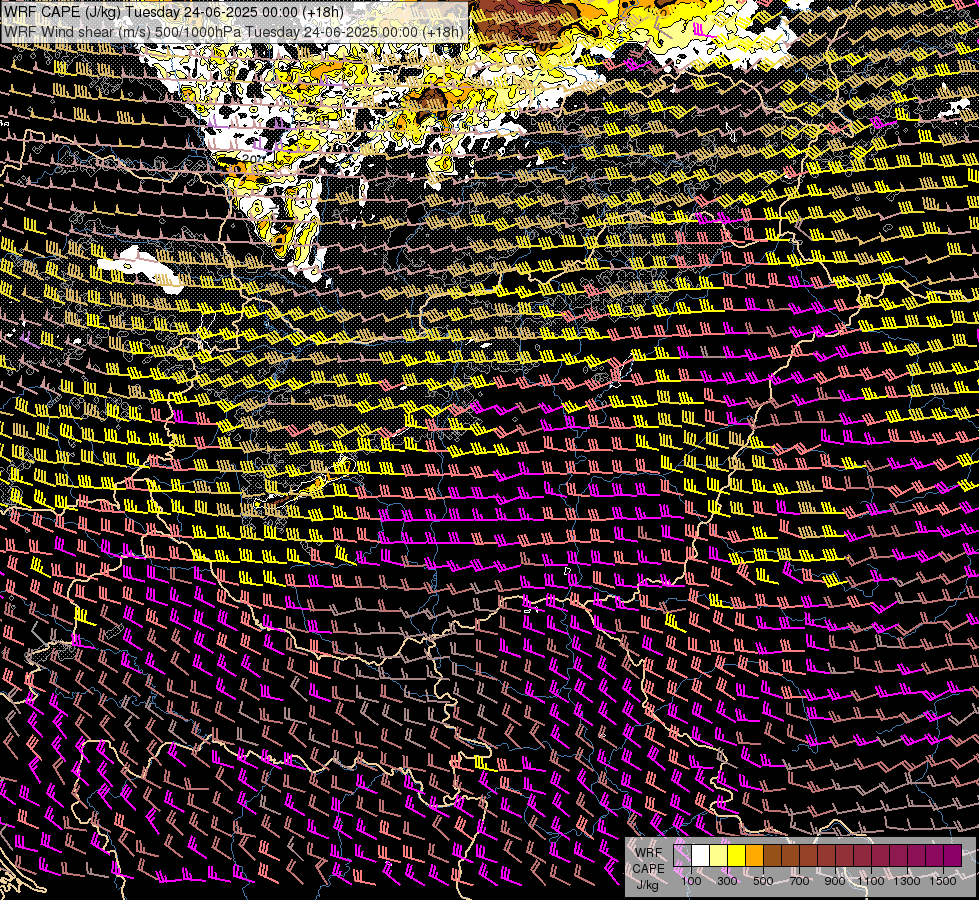Select the white CAPE legend swatch
This screenshot has height=900, width=979.
pos(701,856)
